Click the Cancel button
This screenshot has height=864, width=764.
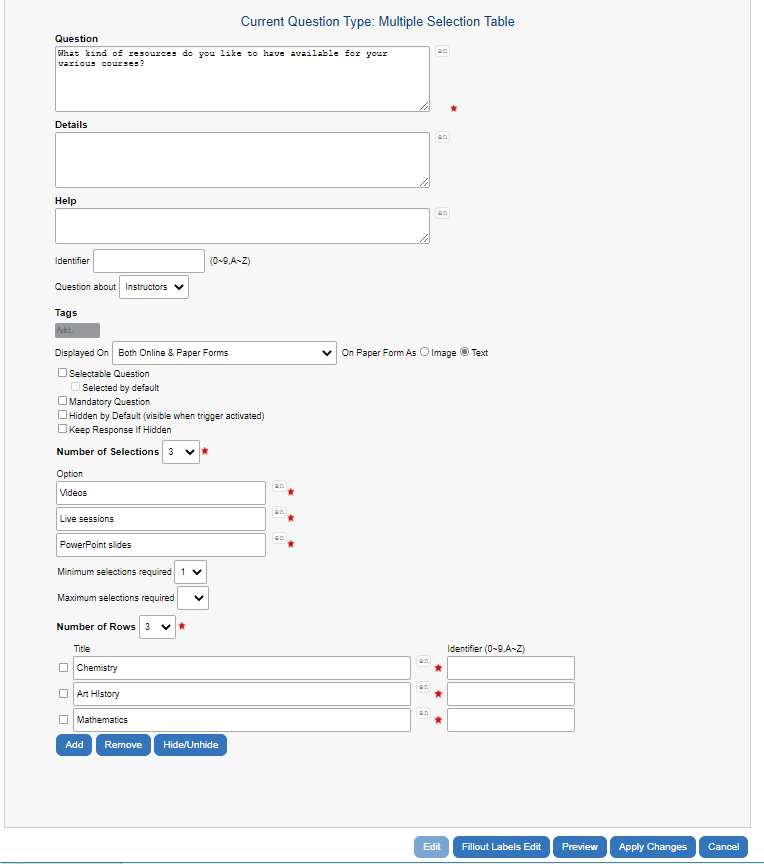pos(723,847)
